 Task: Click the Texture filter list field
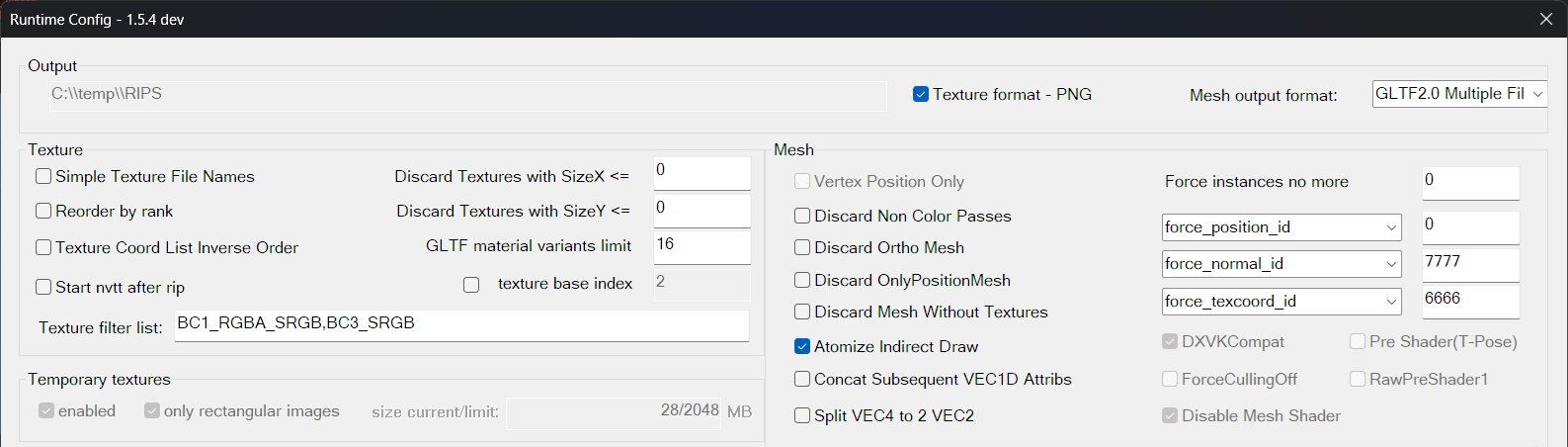[x=461, y=325]
